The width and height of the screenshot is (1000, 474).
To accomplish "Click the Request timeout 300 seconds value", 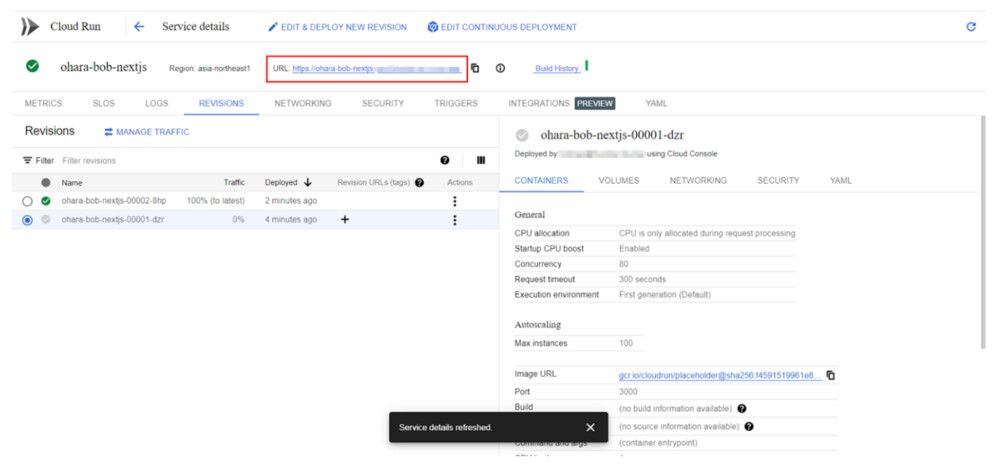I will 642,279.
